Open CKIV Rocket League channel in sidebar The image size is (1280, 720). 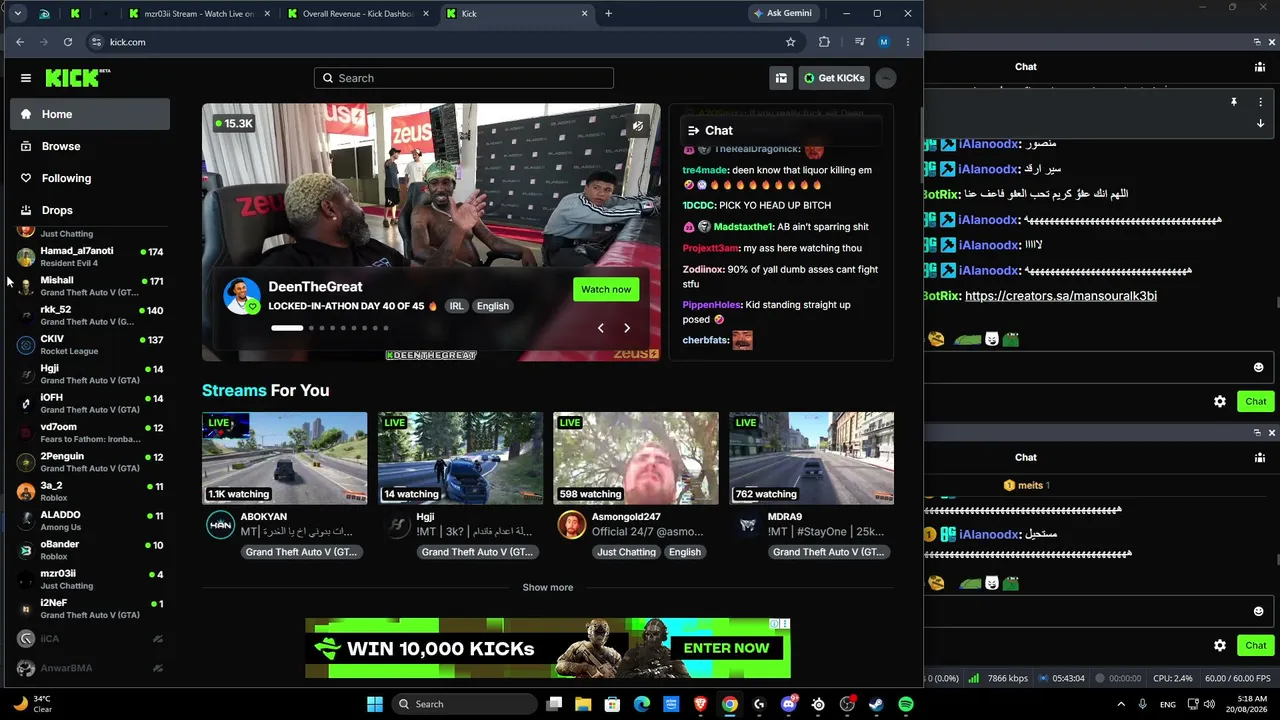click(90, 345)
